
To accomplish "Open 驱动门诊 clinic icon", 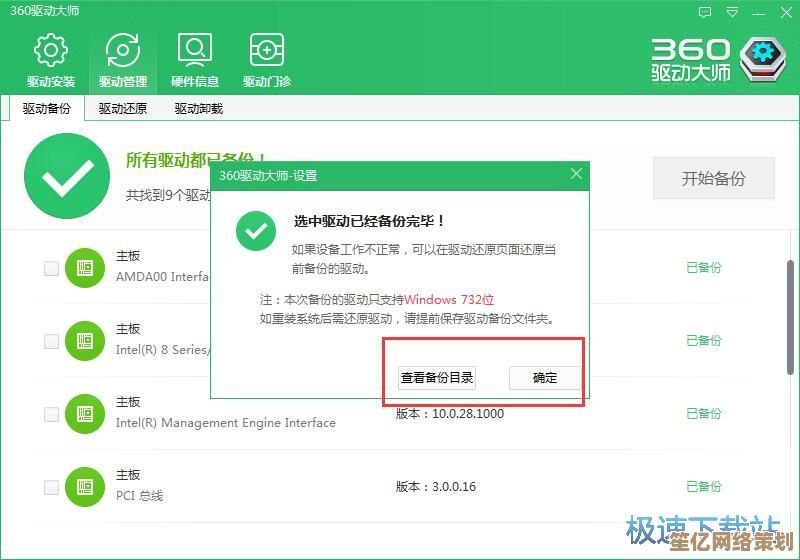I will 266,50.
